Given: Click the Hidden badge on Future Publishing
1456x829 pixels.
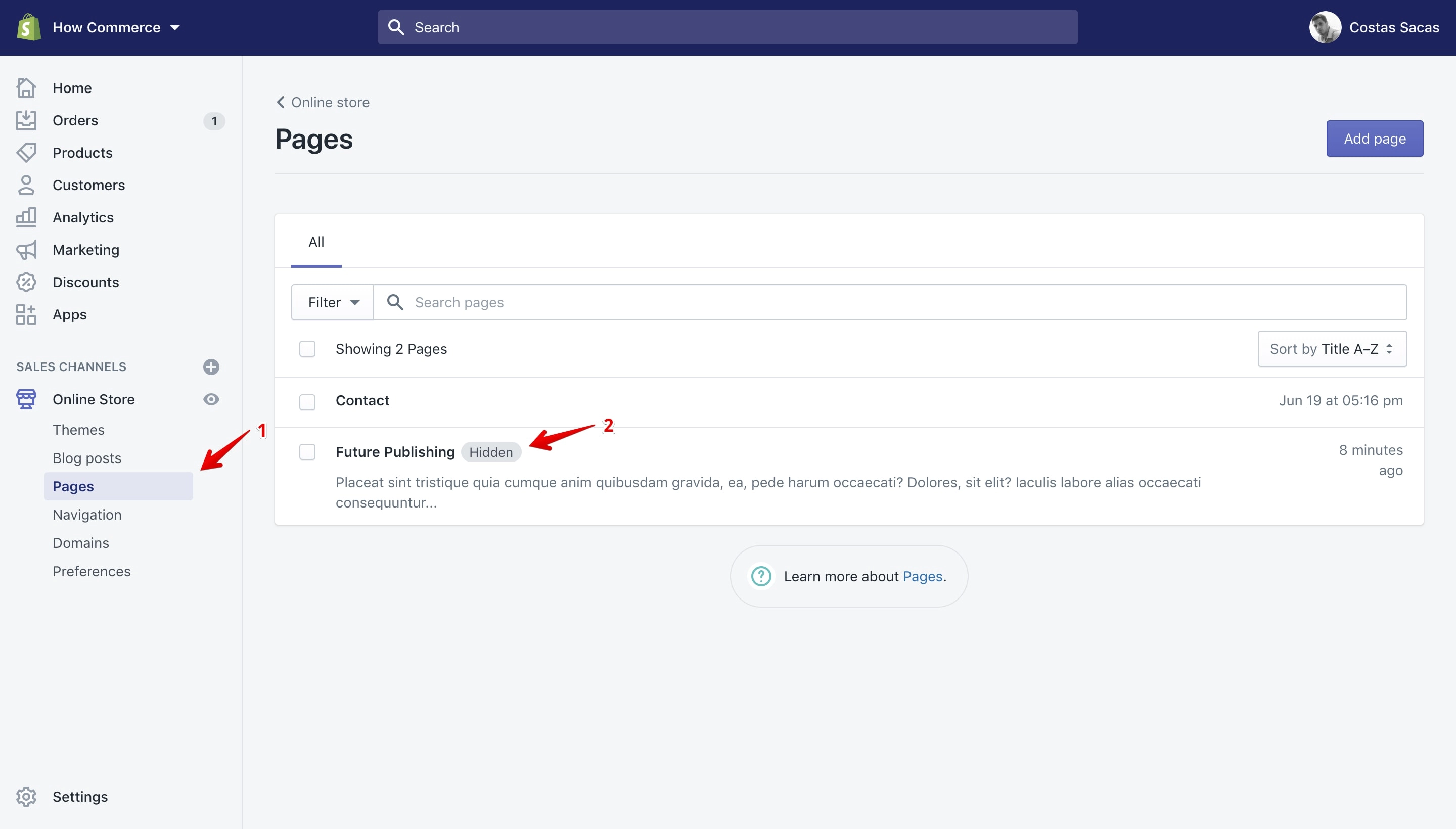Looking at the screenshot, I should pos(491,452).
